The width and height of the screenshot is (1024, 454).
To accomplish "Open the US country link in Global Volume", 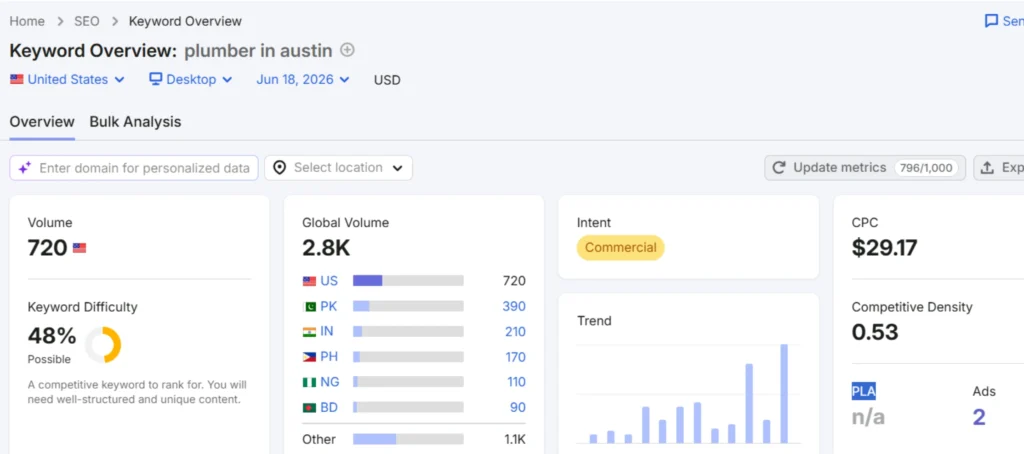I will 329,281.
